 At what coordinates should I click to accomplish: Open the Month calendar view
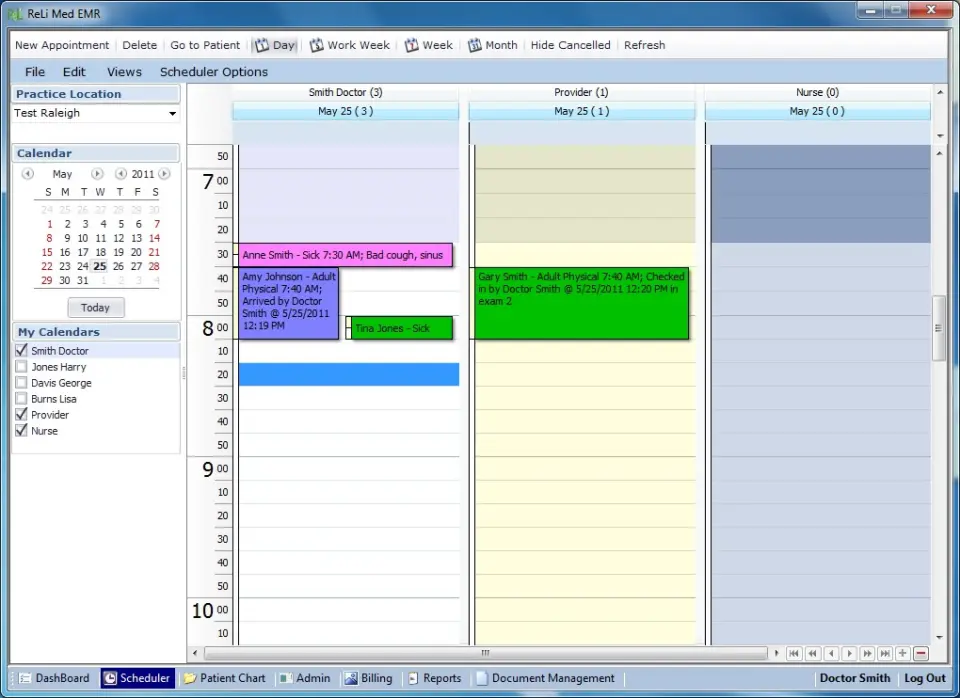492,45
